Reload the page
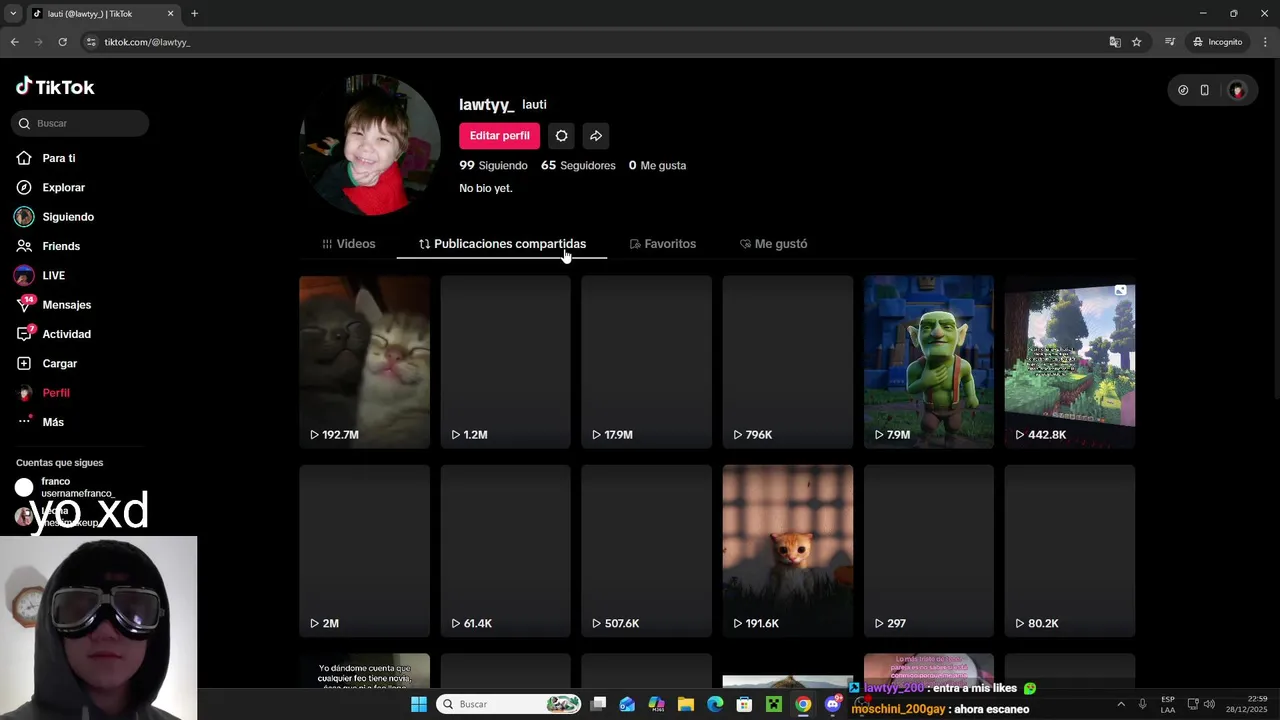This screenshot has width=1280, height=720. 62,42
